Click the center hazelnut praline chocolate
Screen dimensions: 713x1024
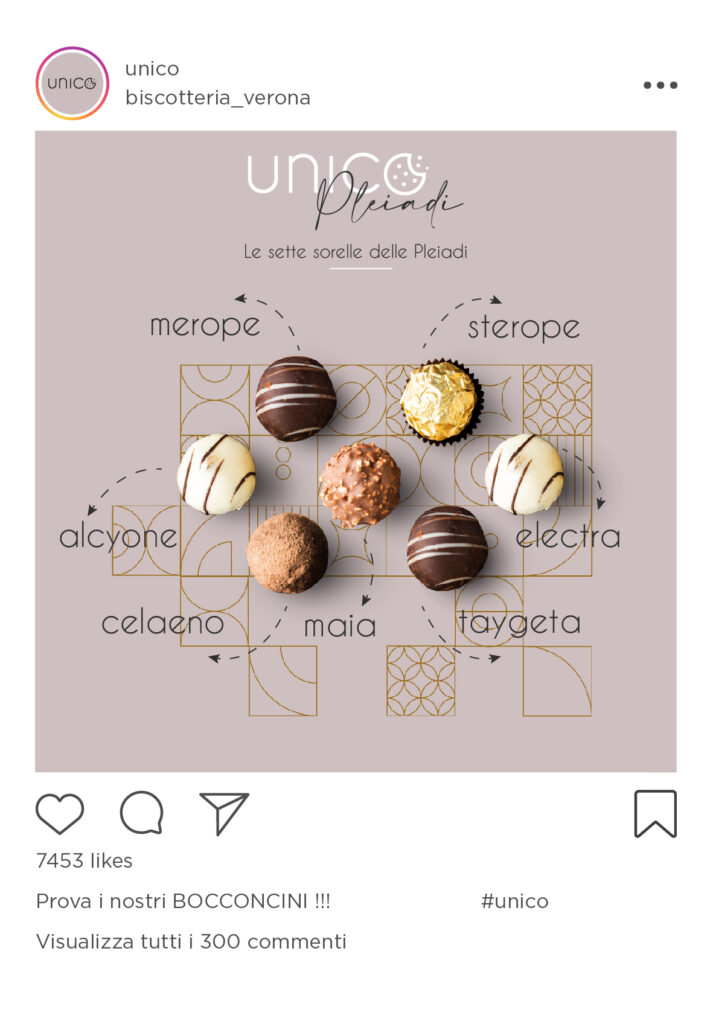[x=360, y=484]
